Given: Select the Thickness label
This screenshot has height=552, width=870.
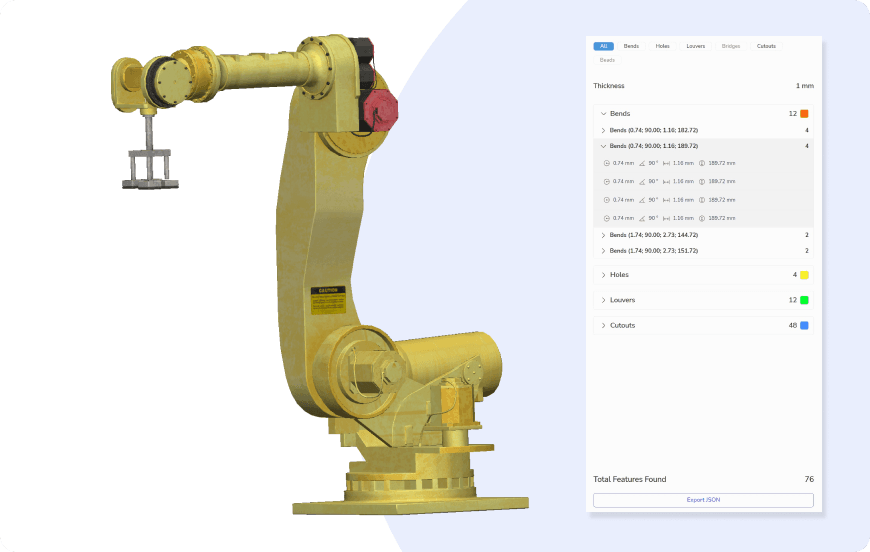Looking at the screenshot, I should (609, 85).
